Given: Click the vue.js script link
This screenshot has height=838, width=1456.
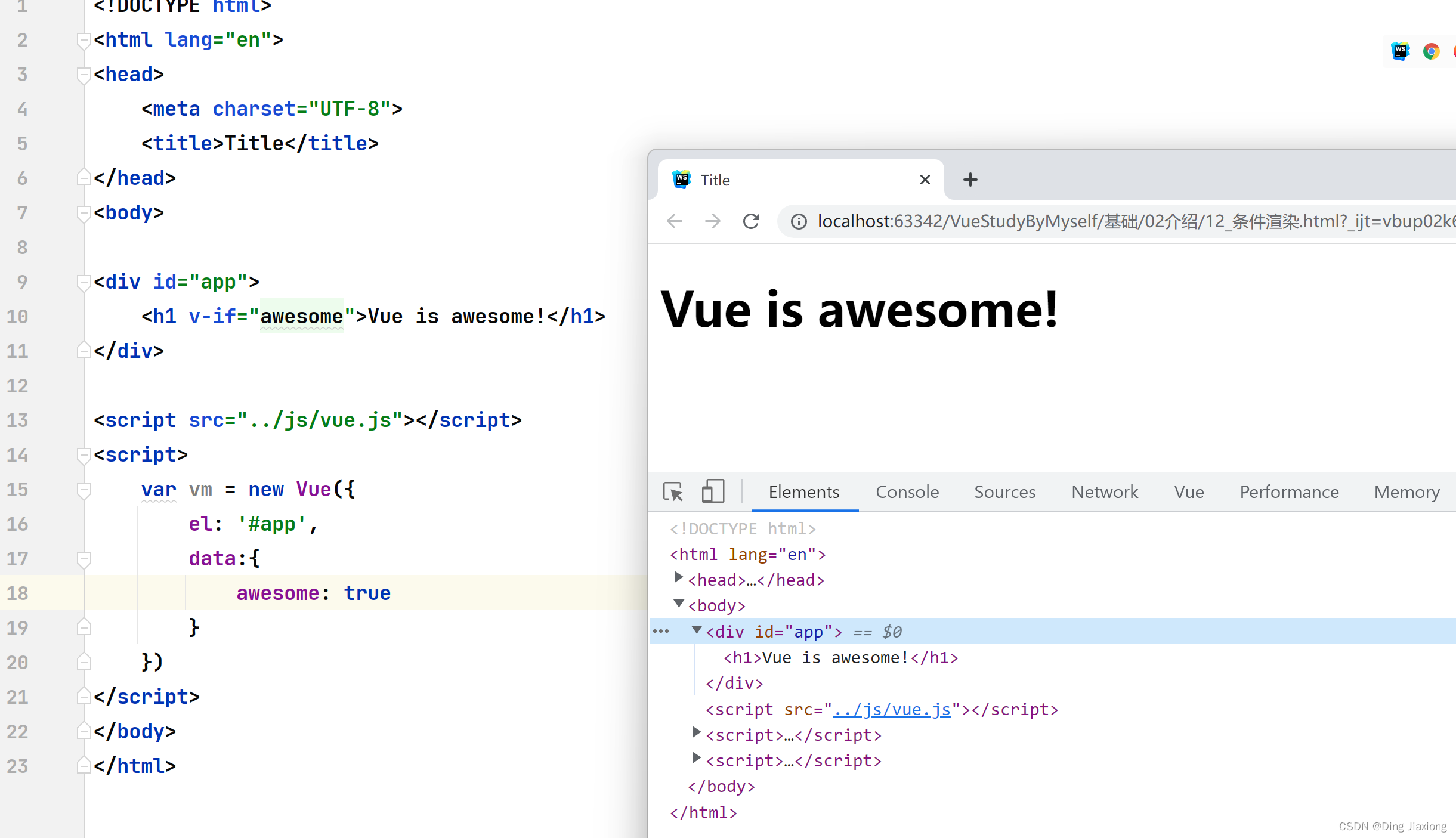Looking at the screenshot, I should click(890, 709).
